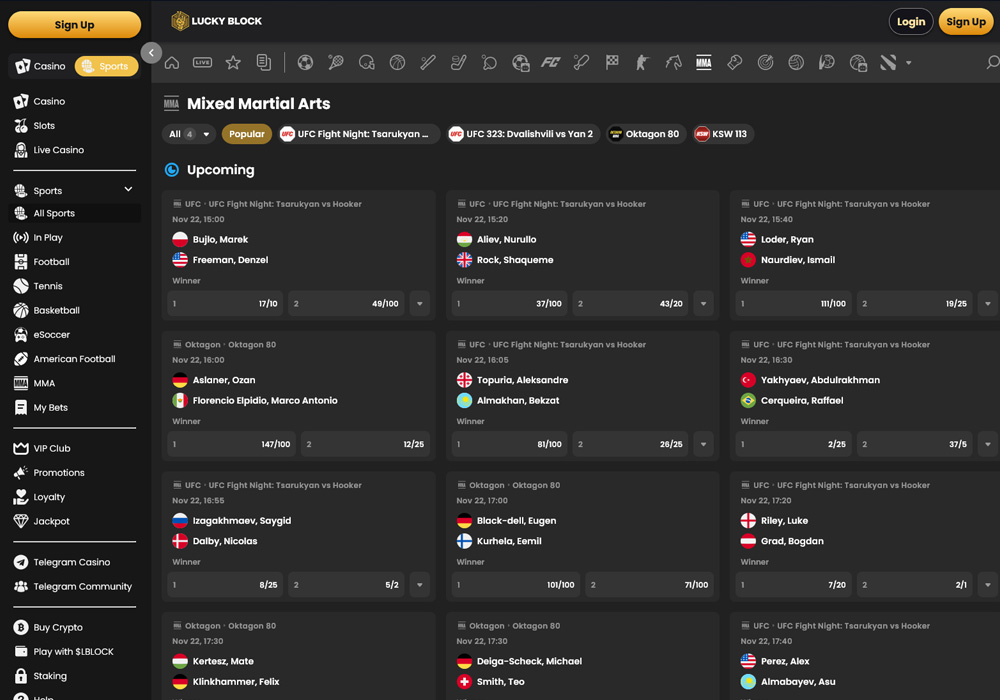Click the home icon in sports toolbar
The image size is (1000, 700).
pos(172,63)
